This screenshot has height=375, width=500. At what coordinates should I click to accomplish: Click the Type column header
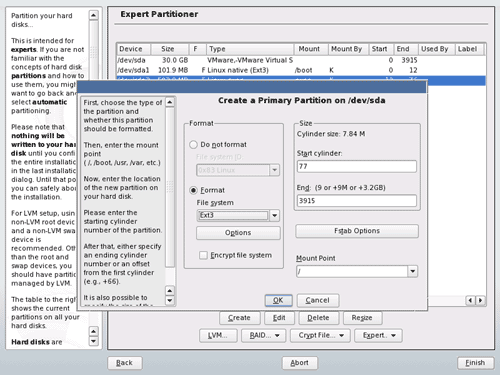[250, 49]
